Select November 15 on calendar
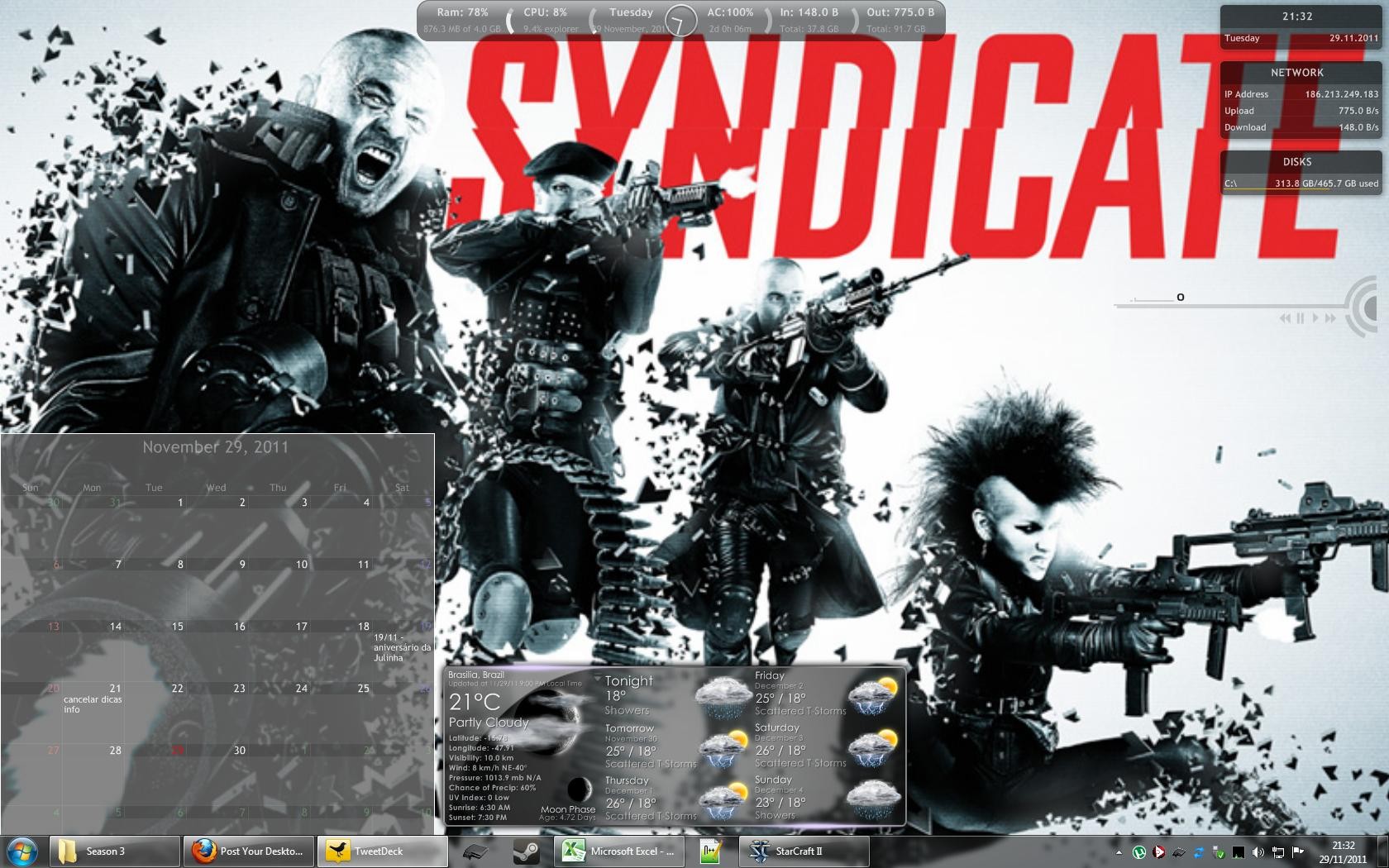 pyautogui.click(x=155, y=651)
